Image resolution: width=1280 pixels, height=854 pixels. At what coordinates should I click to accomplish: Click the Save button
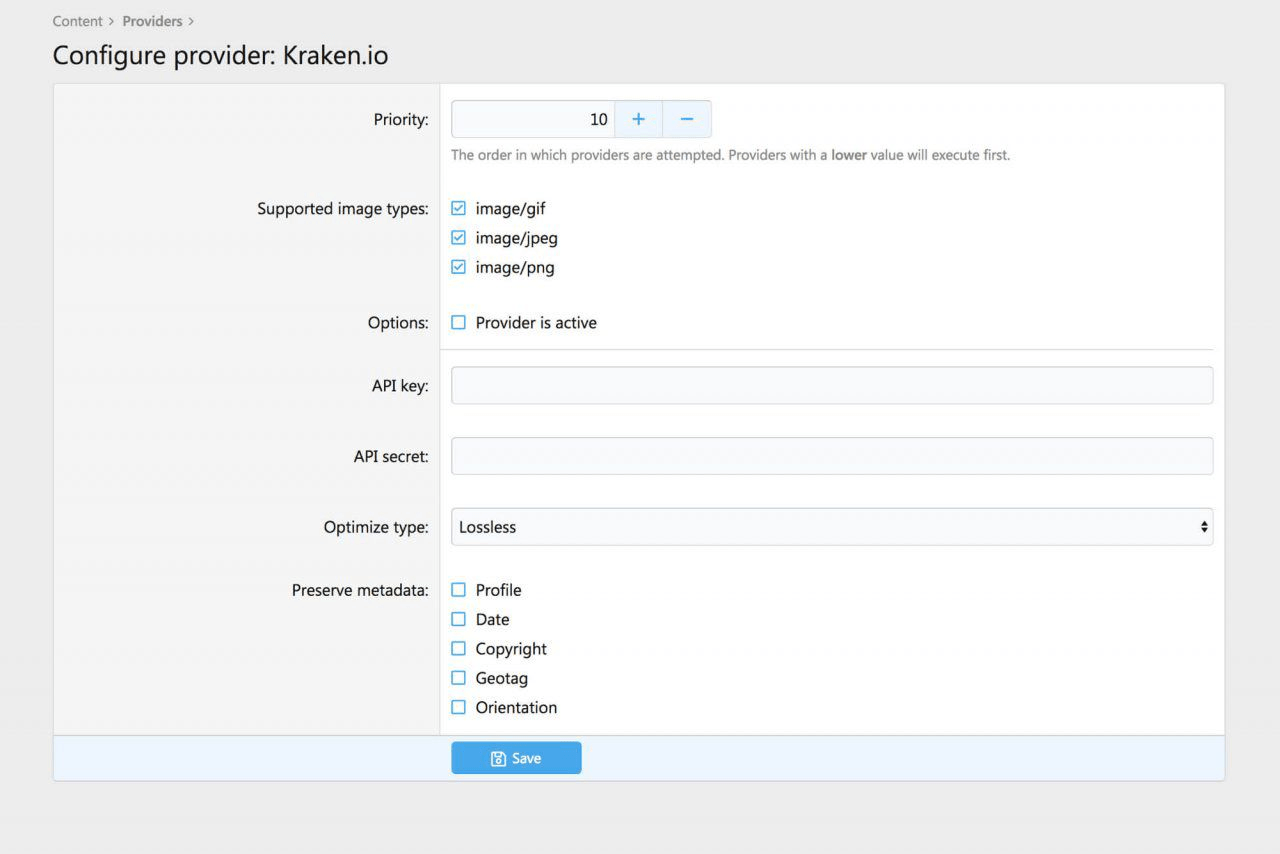516,758
